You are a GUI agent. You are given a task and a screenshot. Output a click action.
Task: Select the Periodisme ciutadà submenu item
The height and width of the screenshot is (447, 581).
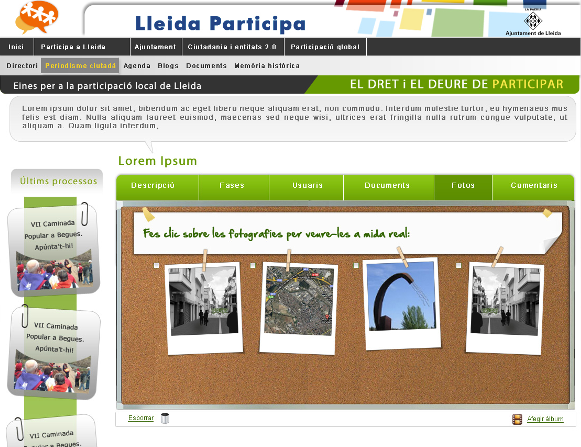point(80,66)
